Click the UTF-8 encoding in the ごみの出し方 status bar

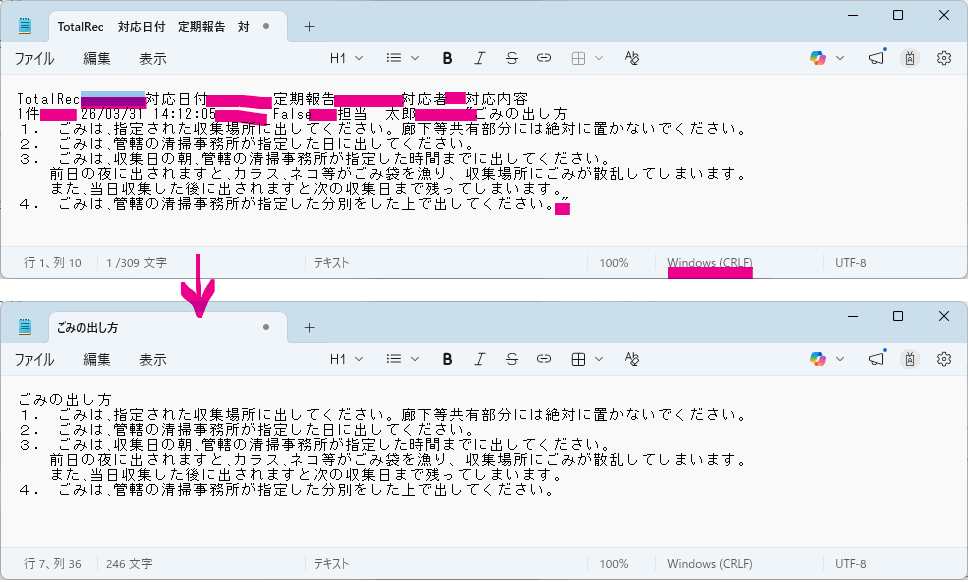pos(850,563)
